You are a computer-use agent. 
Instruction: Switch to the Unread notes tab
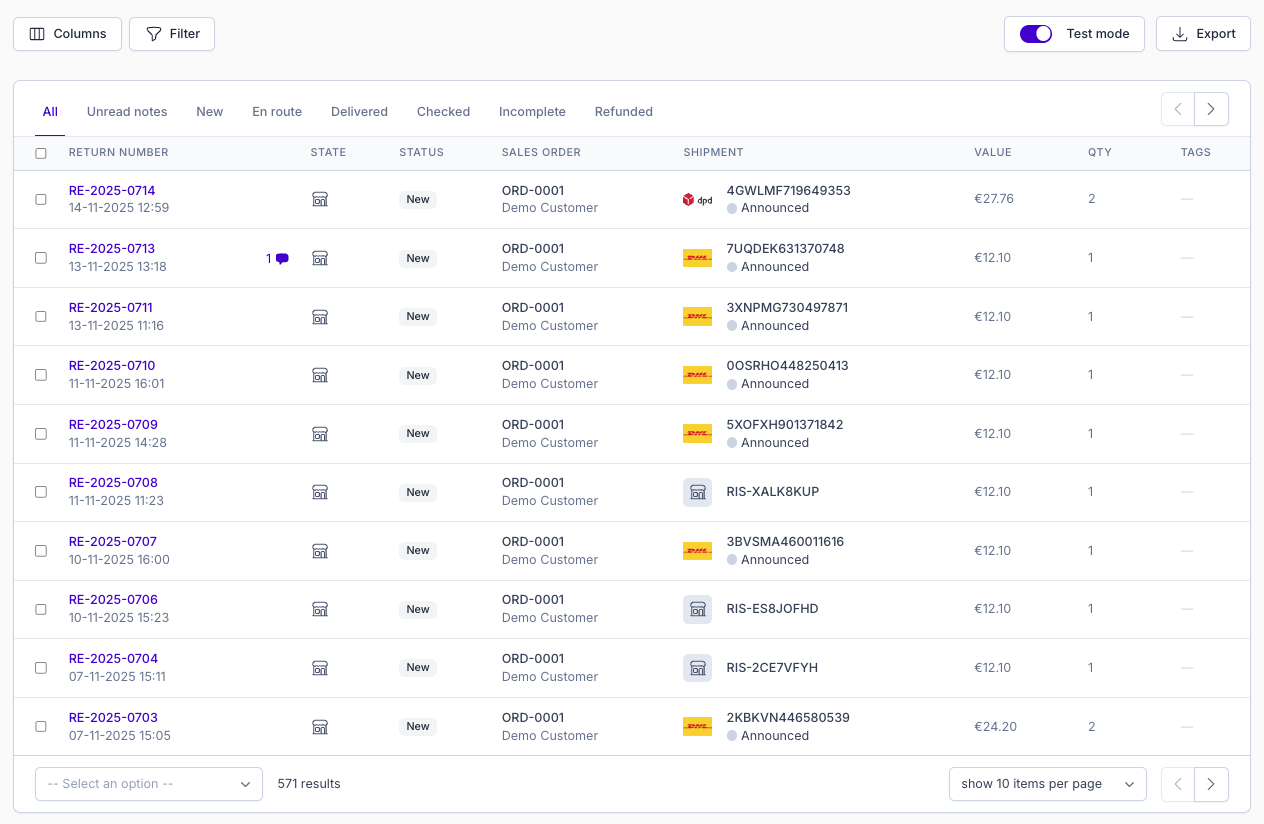click(x=127, y=112)
